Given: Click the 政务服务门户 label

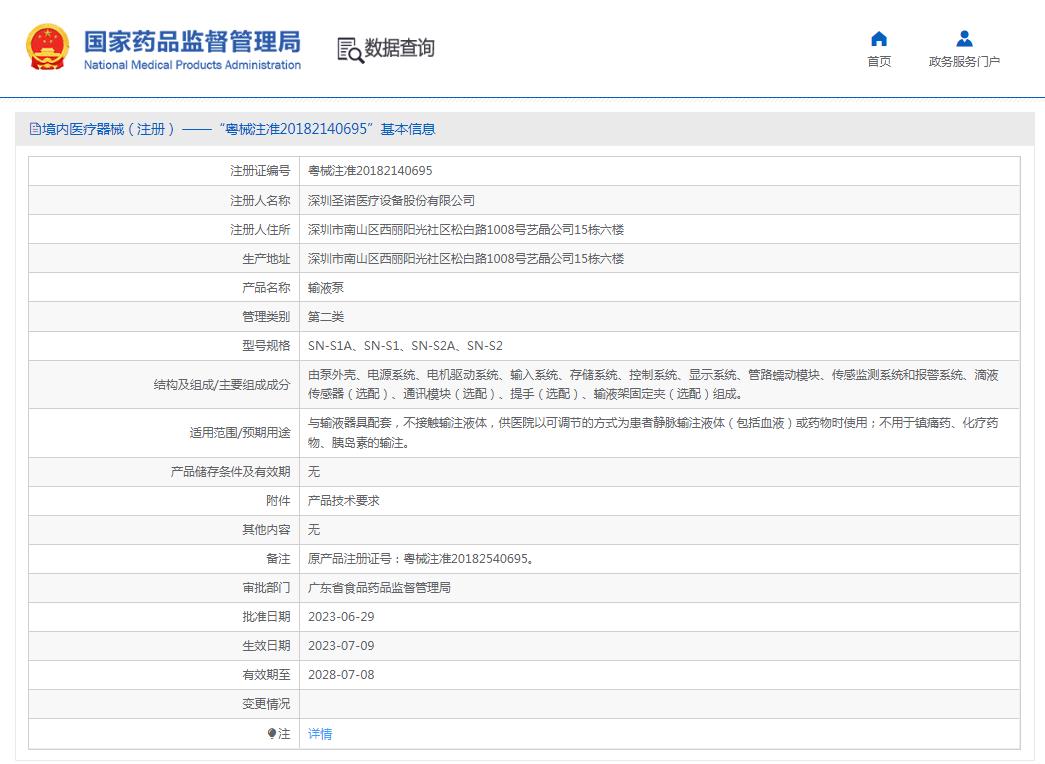Looking at the screenshot, I should (x=964, y=61).
